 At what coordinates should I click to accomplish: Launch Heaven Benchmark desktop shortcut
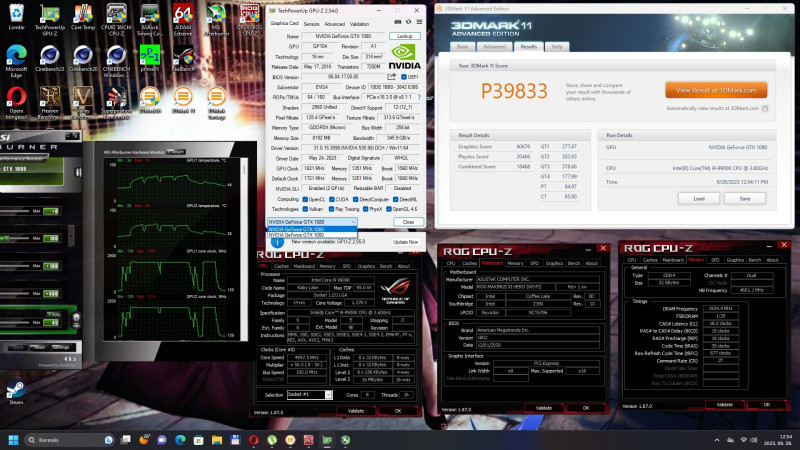coord(49,103)
